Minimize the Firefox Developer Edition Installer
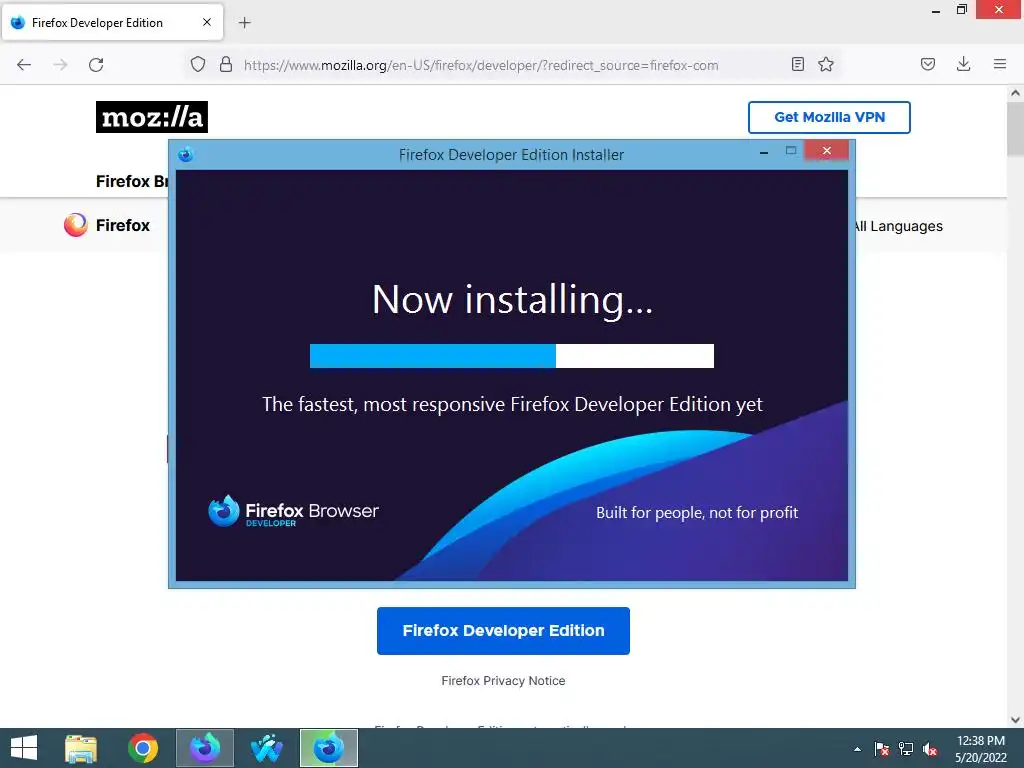 coord(764,153)
